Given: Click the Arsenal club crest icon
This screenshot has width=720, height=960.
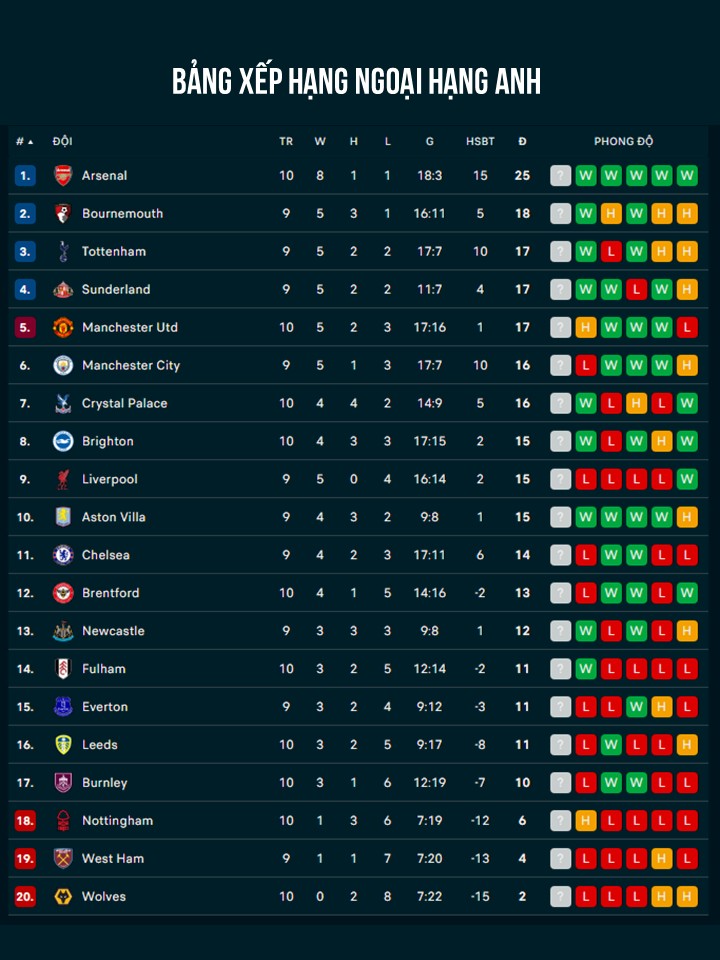Looking at the screenshot, I should tap(63, 176).
